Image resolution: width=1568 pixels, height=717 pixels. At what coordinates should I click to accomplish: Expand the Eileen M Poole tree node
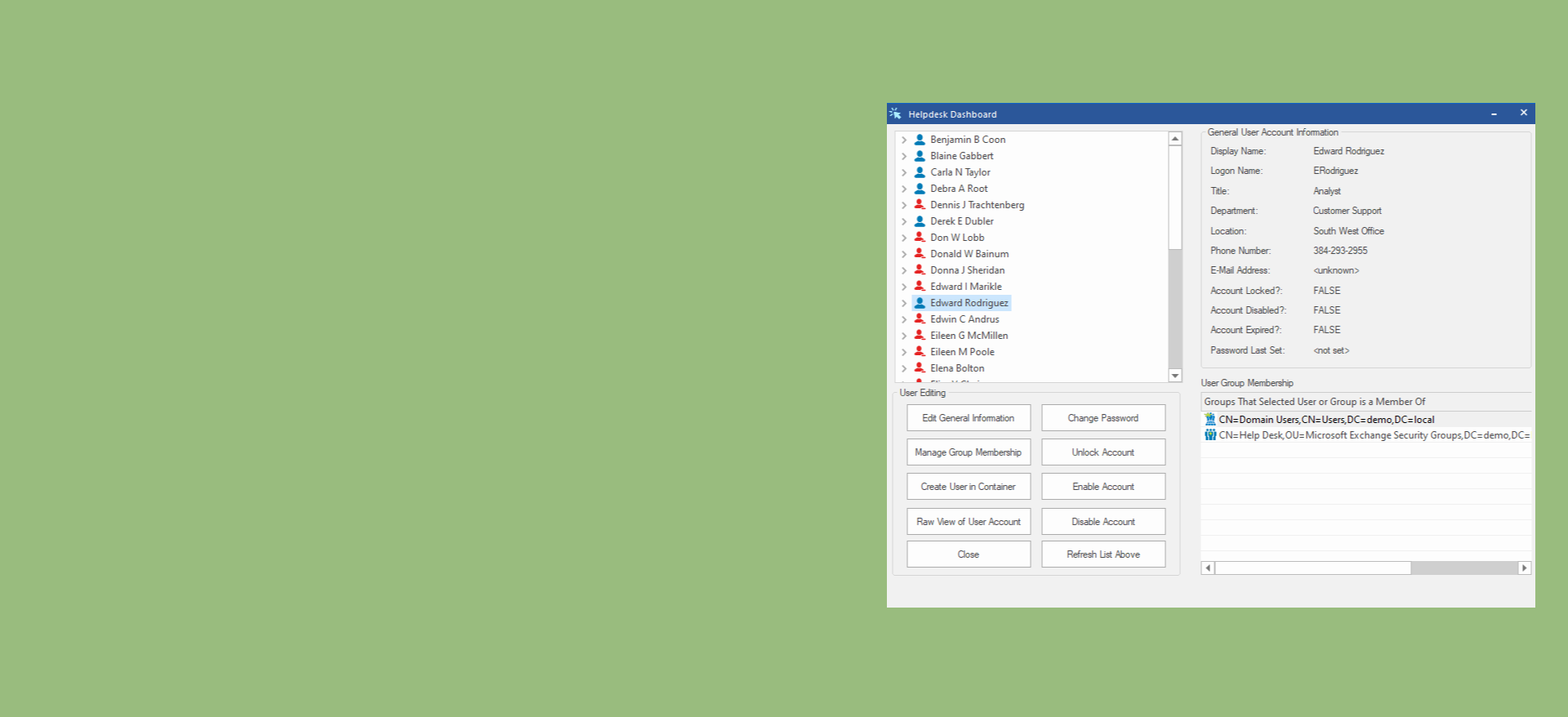pyautogui.click(x=904, y=352)
